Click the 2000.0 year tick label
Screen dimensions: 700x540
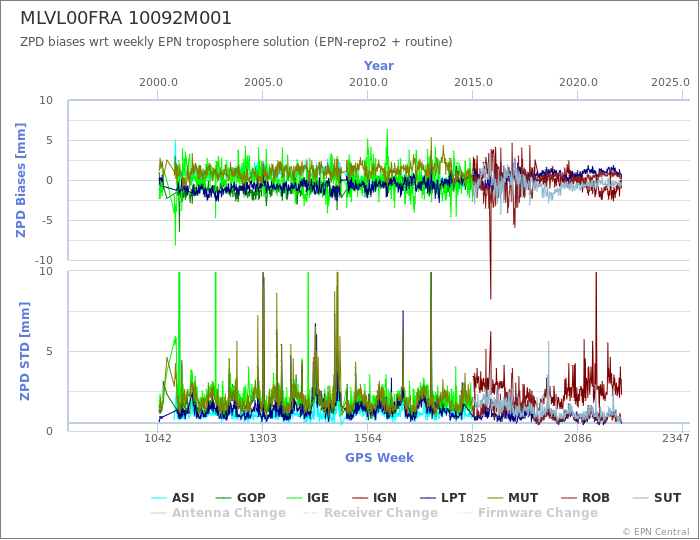pyautogui.click(x=158, y=83)
